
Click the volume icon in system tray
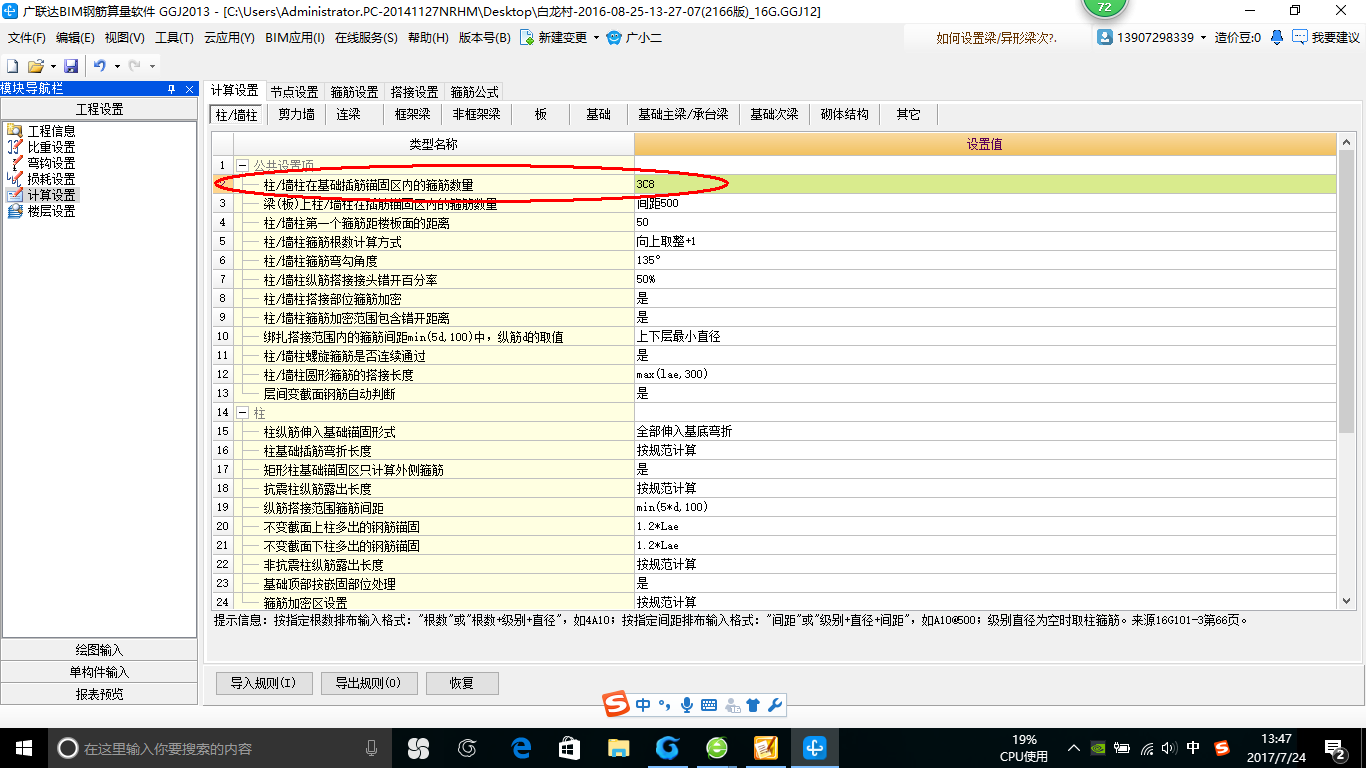point(1169,748)
